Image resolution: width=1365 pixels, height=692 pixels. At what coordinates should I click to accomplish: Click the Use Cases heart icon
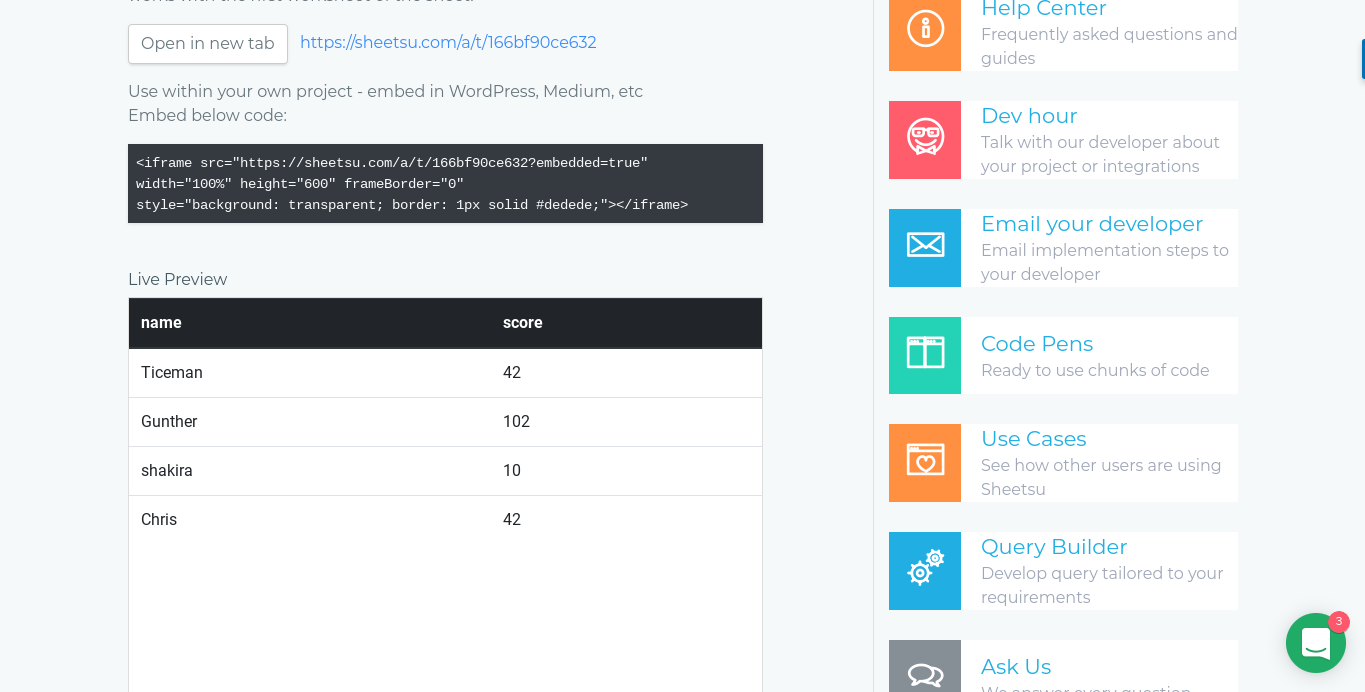coord(925,462)
